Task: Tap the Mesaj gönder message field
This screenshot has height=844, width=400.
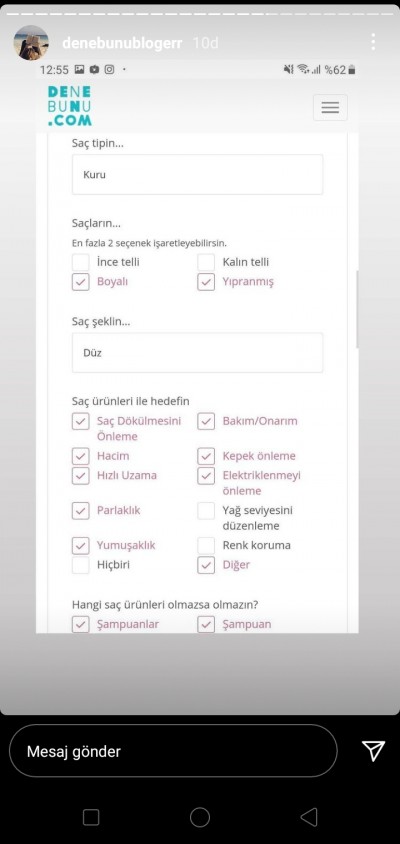Action: 173,751
